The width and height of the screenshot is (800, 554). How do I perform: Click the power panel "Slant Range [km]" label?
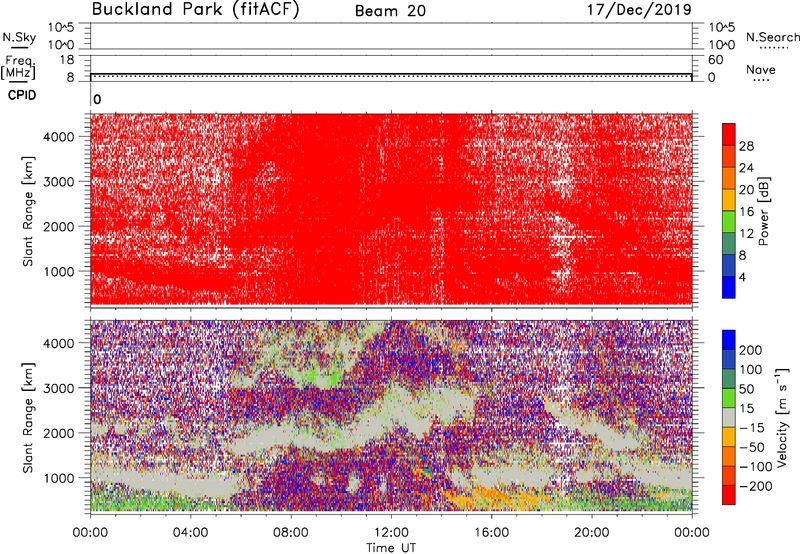click(28, 211)
